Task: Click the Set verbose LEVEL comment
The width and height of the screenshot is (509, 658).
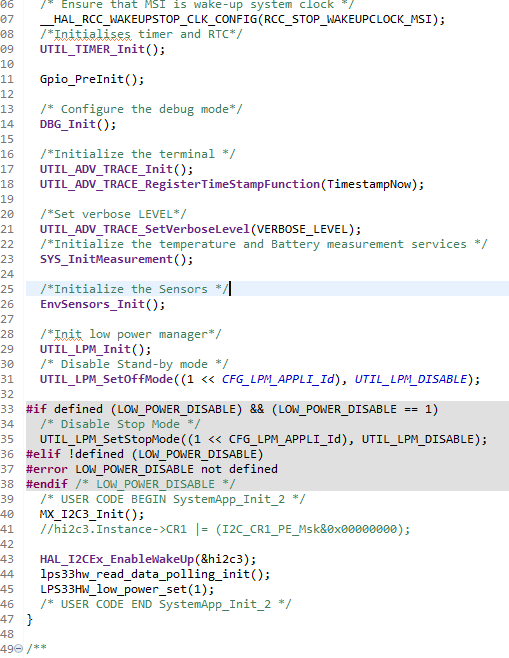Action: click(x=113, y=214)
